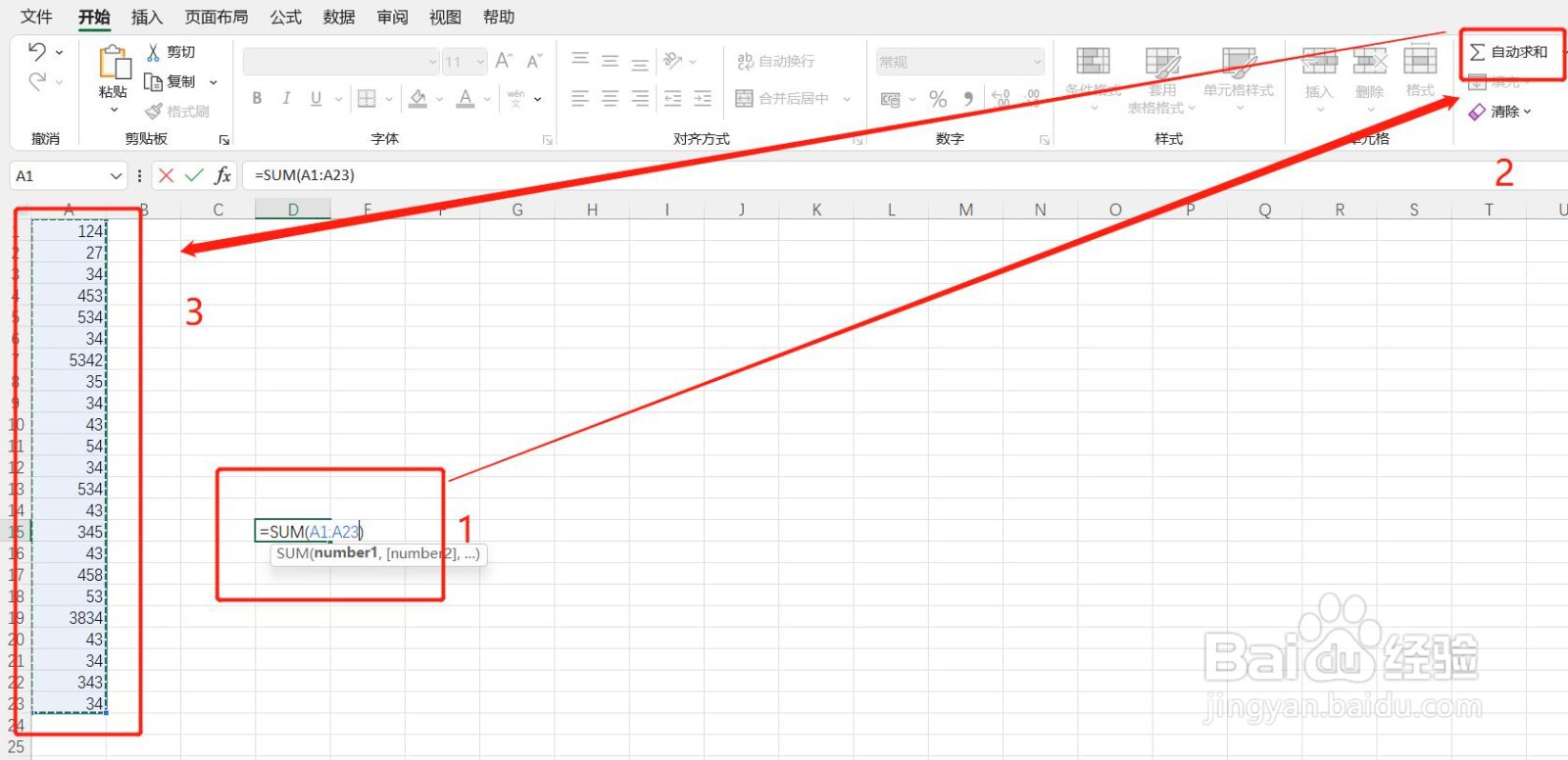
Task: Decrease font size with smaller A icon
Action: 534,61
